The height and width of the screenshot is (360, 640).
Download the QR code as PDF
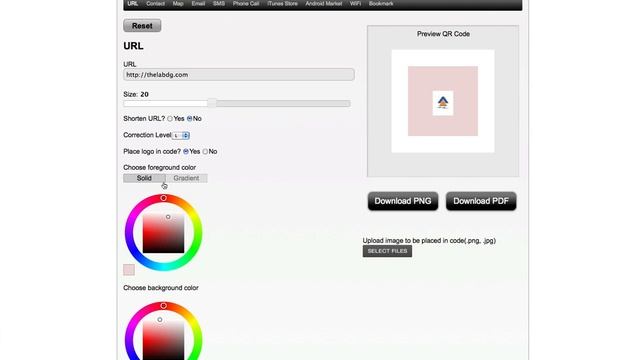pyautogui.click(x=481, y=201)
